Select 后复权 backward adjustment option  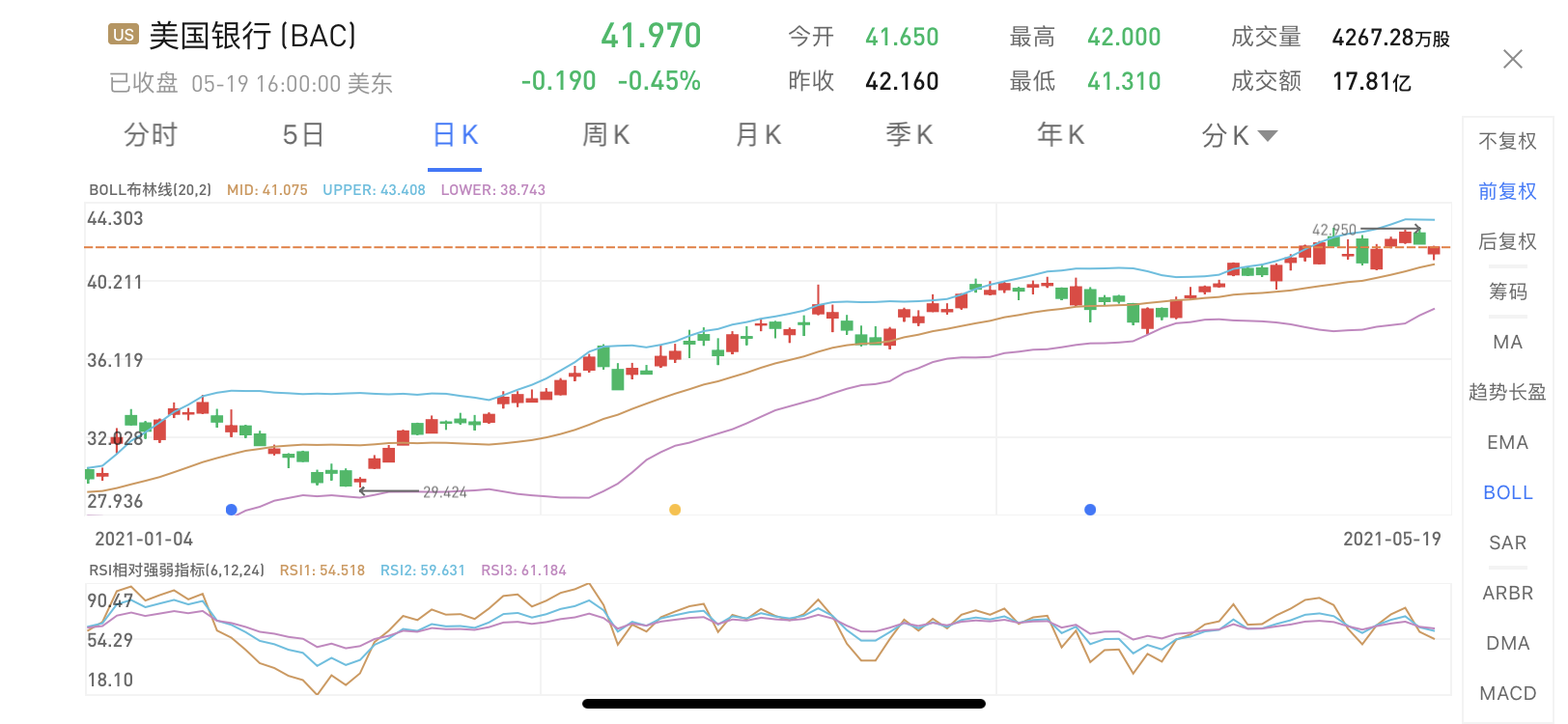pos(1507,241)
